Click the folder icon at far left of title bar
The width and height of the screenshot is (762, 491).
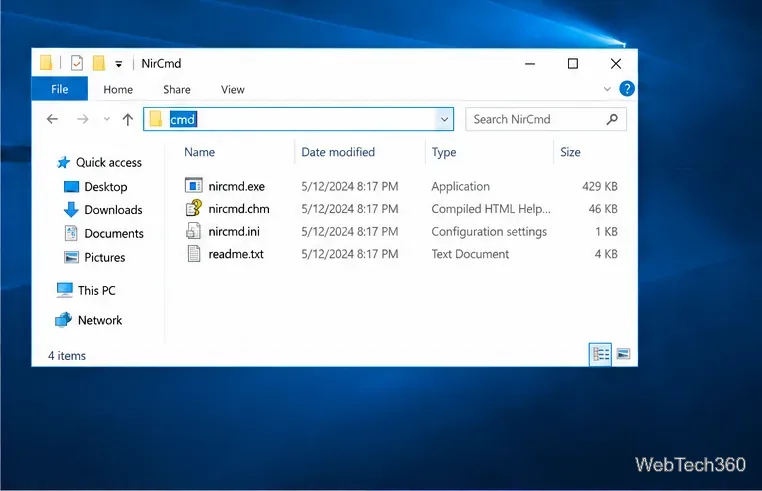(46, 63)
